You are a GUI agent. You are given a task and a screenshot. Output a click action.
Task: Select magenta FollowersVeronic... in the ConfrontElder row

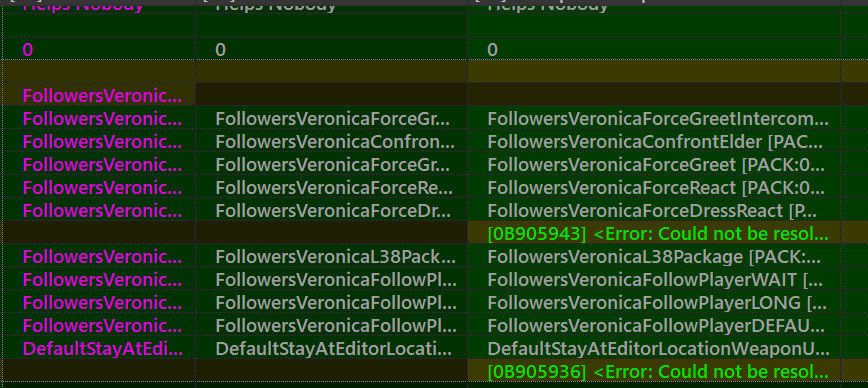tap(99, 142)
